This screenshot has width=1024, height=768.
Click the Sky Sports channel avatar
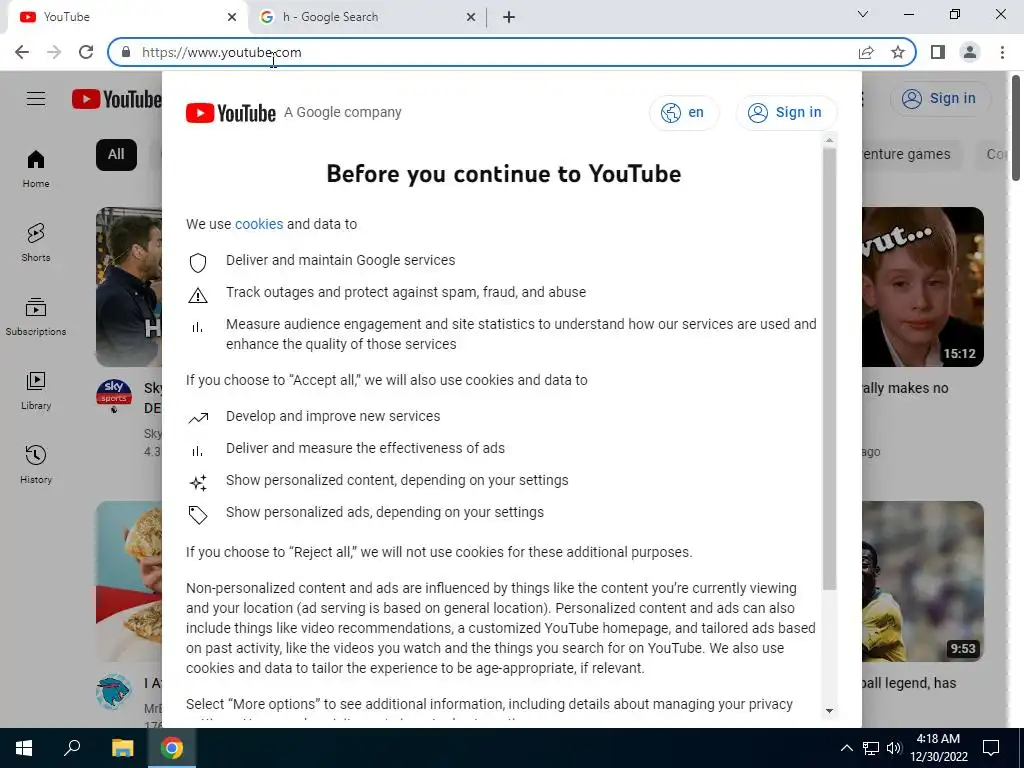click(x=114, y=396)
